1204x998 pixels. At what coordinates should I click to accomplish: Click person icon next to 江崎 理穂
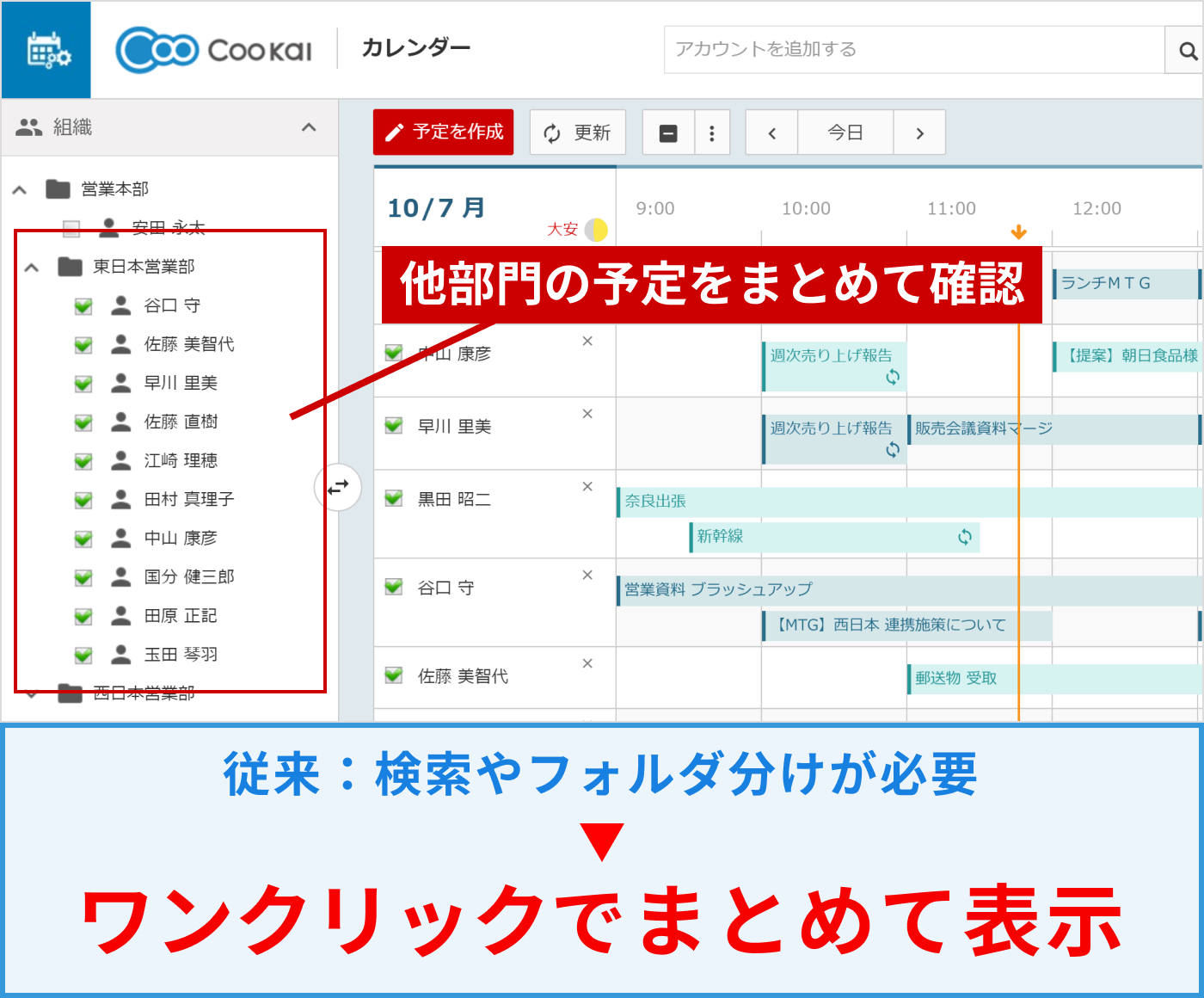[x=121, y=460]
